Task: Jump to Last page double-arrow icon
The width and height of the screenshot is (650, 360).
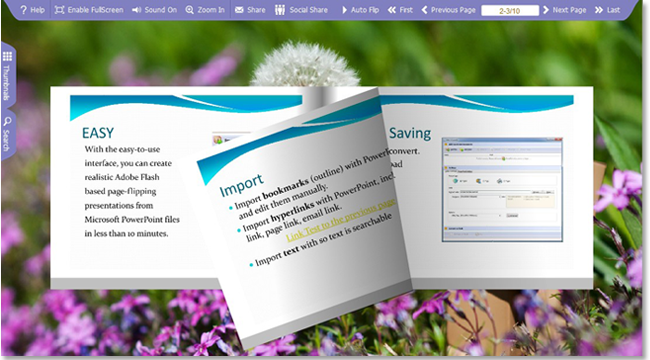Action: point(599,10)
